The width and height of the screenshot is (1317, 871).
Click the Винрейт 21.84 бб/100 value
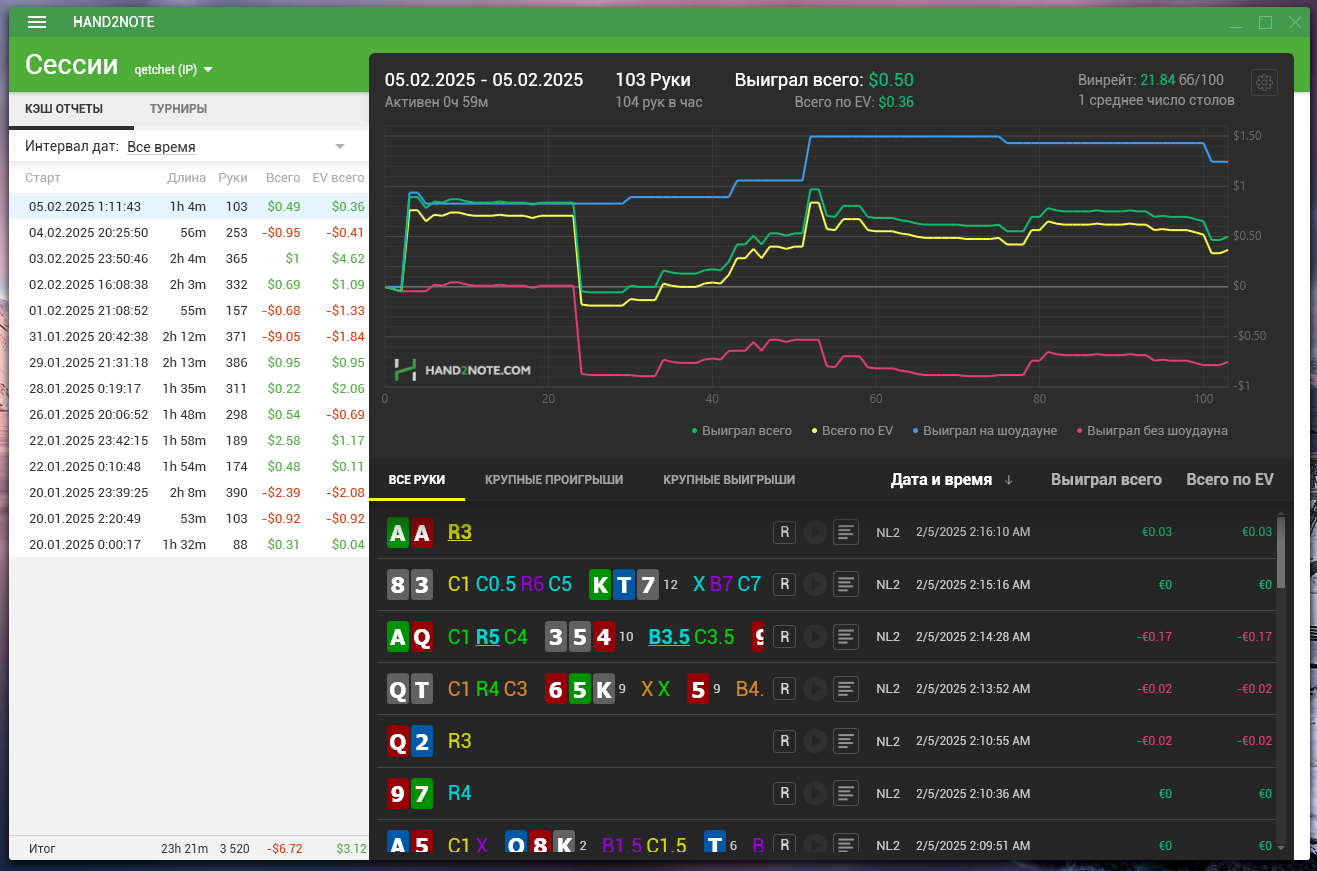(x=1151, y=80)
